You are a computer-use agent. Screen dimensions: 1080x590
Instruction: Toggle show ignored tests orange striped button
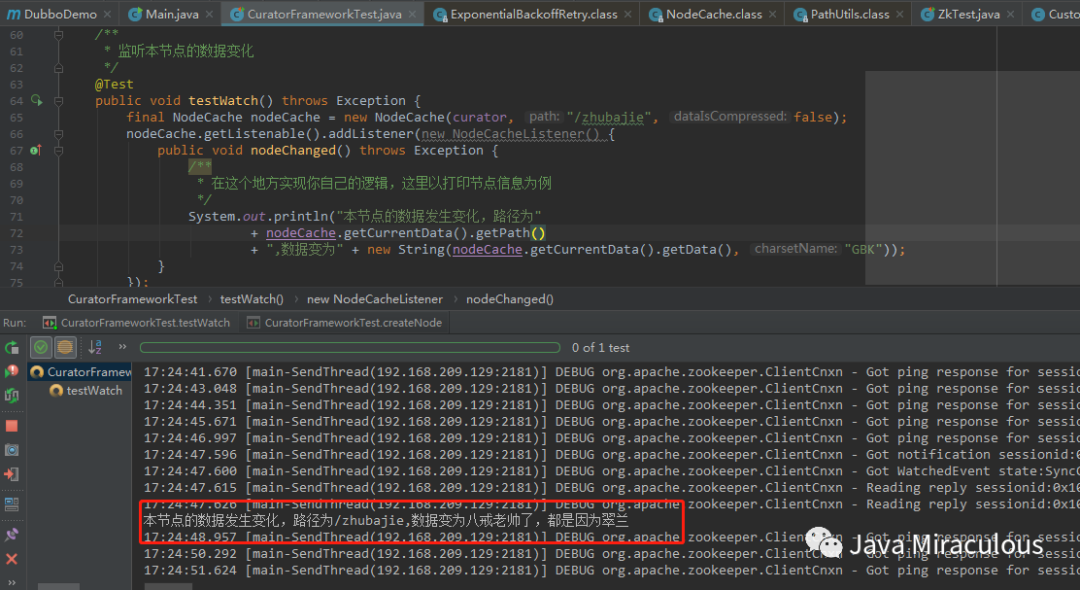point(65,348)
